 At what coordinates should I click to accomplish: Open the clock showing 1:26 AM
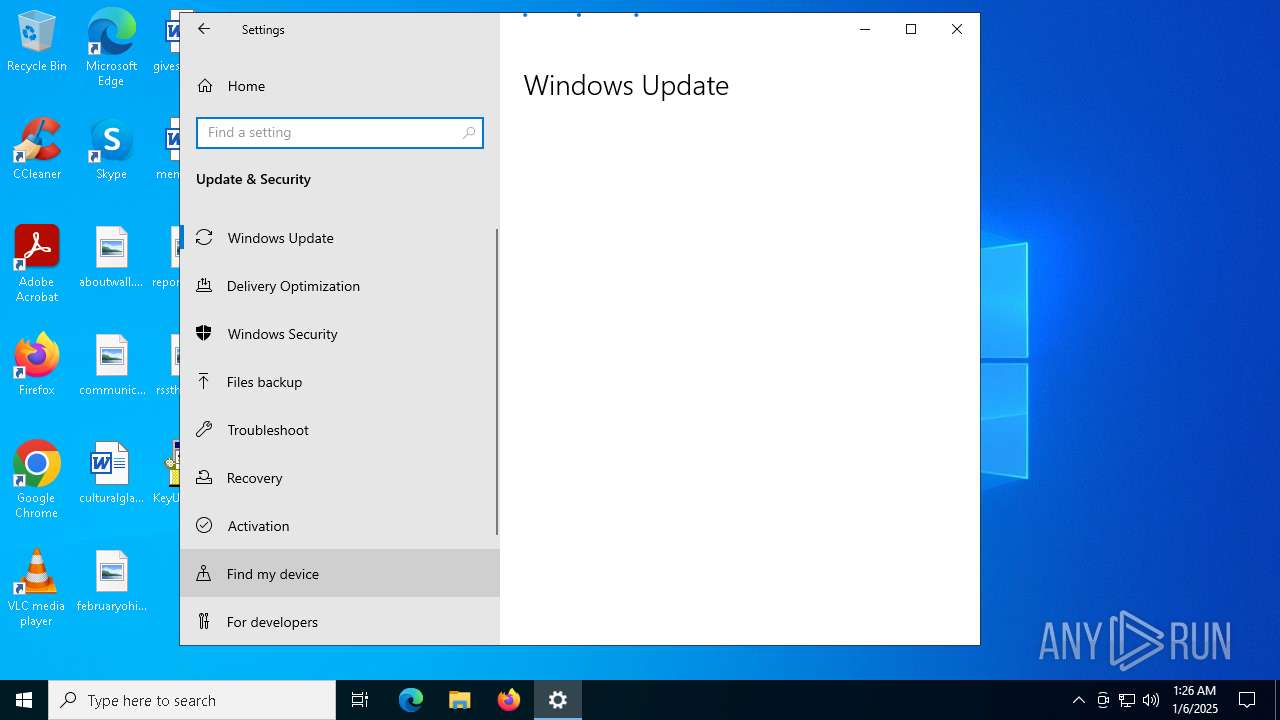1195,700
